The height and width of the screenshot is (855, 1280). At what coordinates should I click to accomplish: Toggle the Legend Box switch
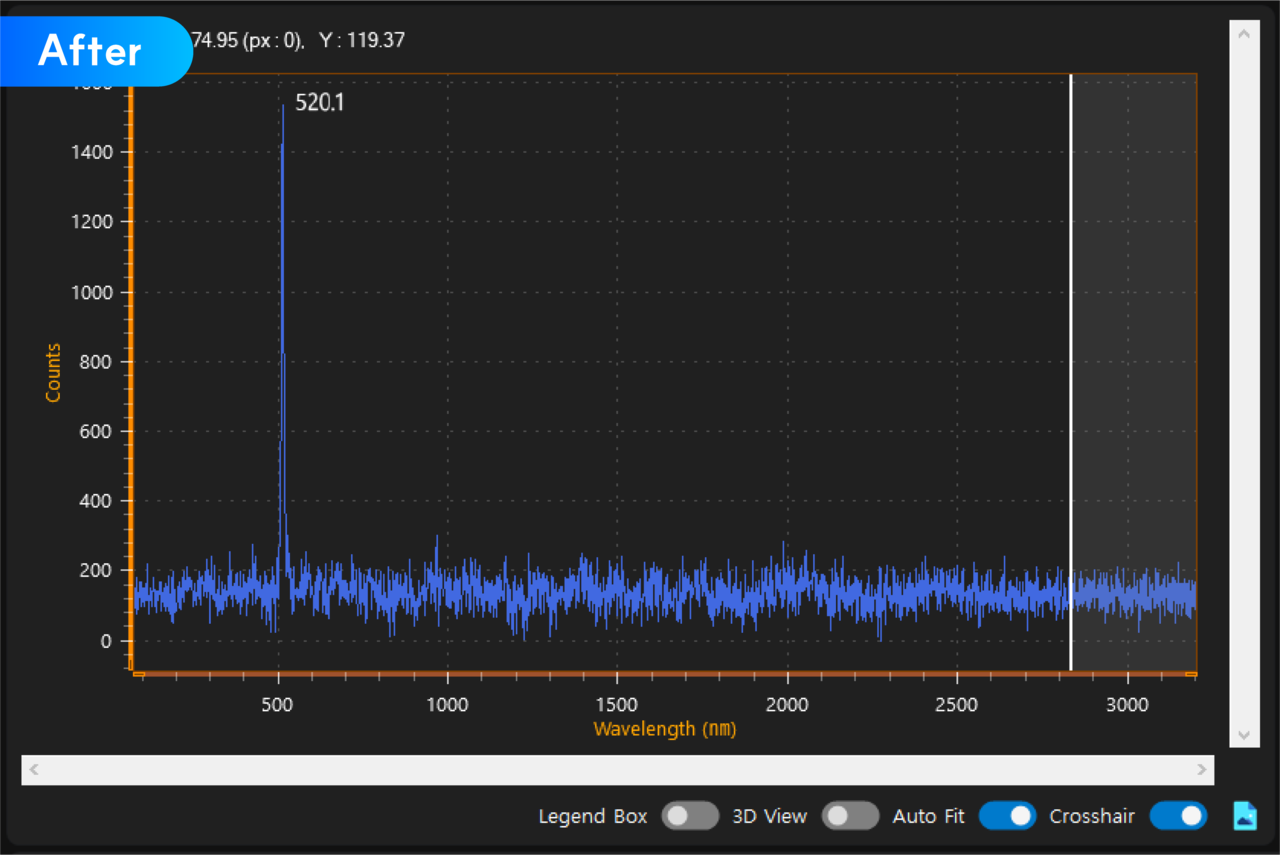click(692, 816)
